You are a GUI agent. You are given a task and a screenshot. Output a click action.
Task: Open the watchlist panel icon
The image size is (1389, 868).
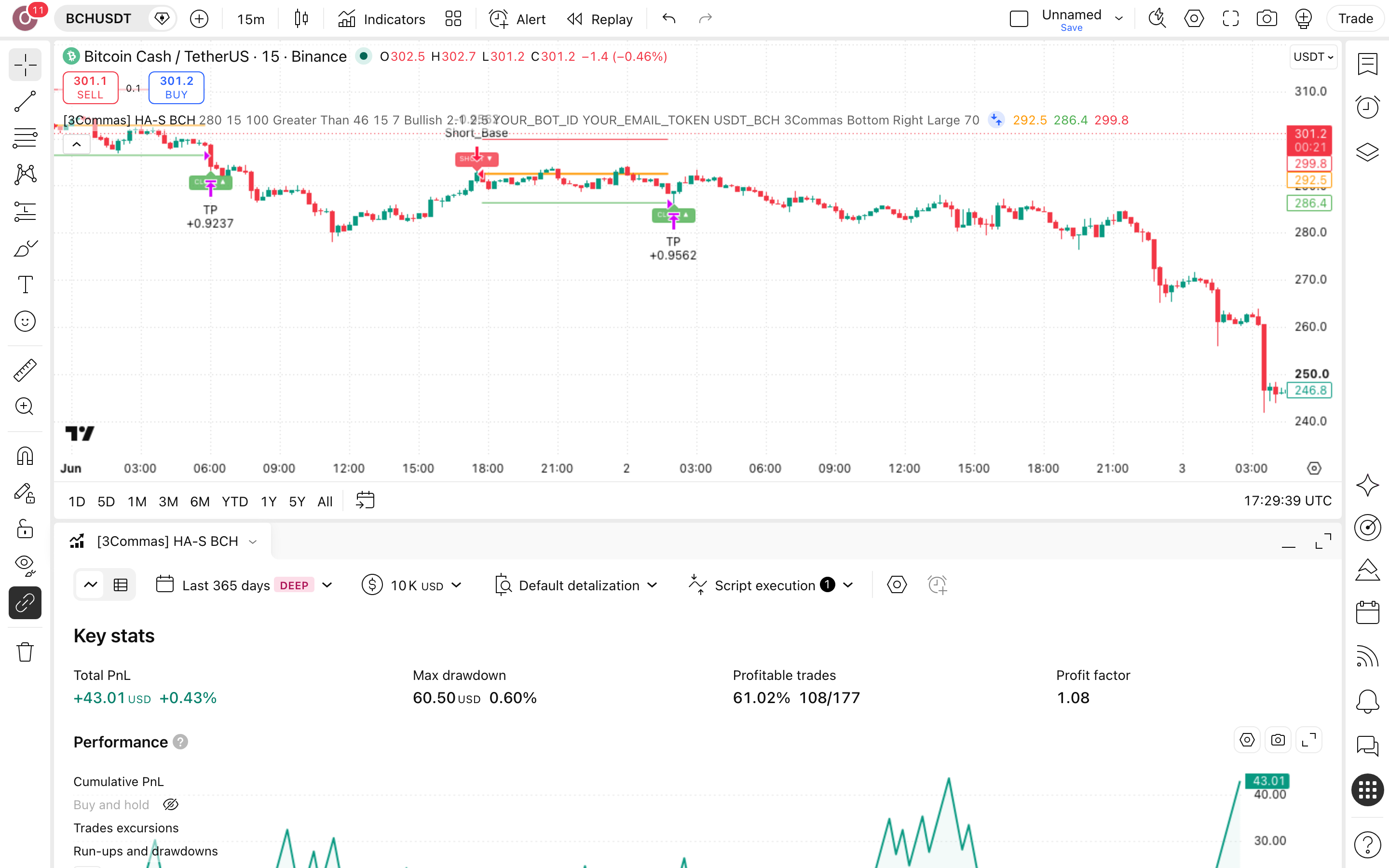coord(1368,64)
